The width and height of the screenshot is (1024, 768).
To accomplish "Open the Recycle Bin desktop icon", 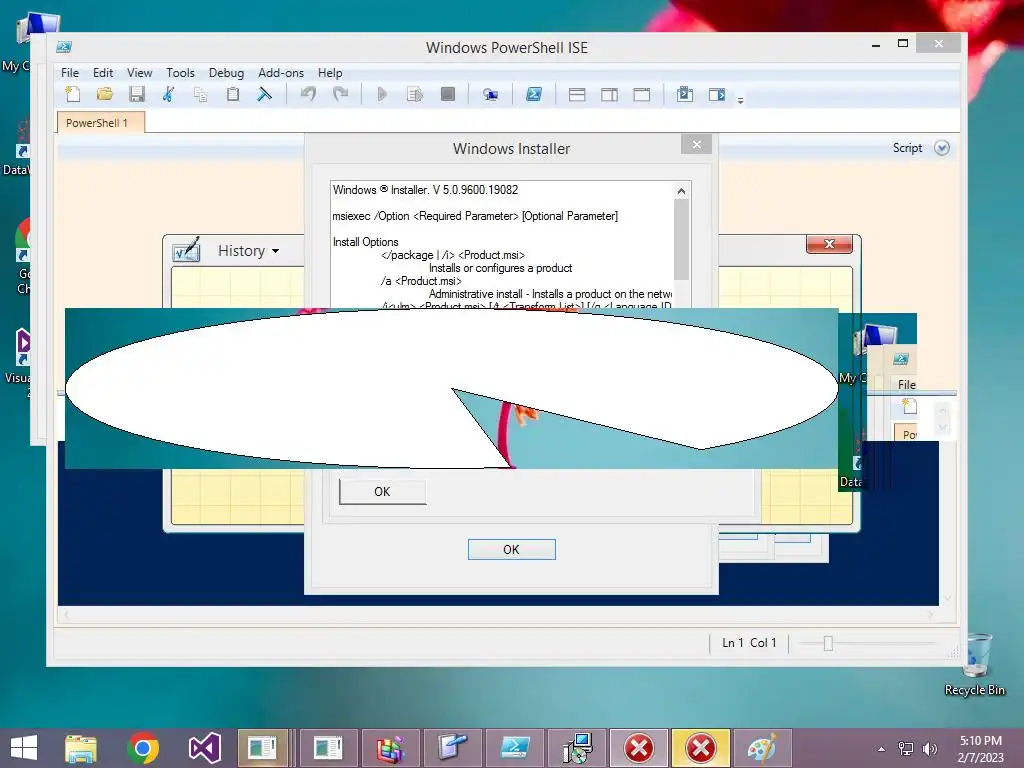I will click(975, 665).
